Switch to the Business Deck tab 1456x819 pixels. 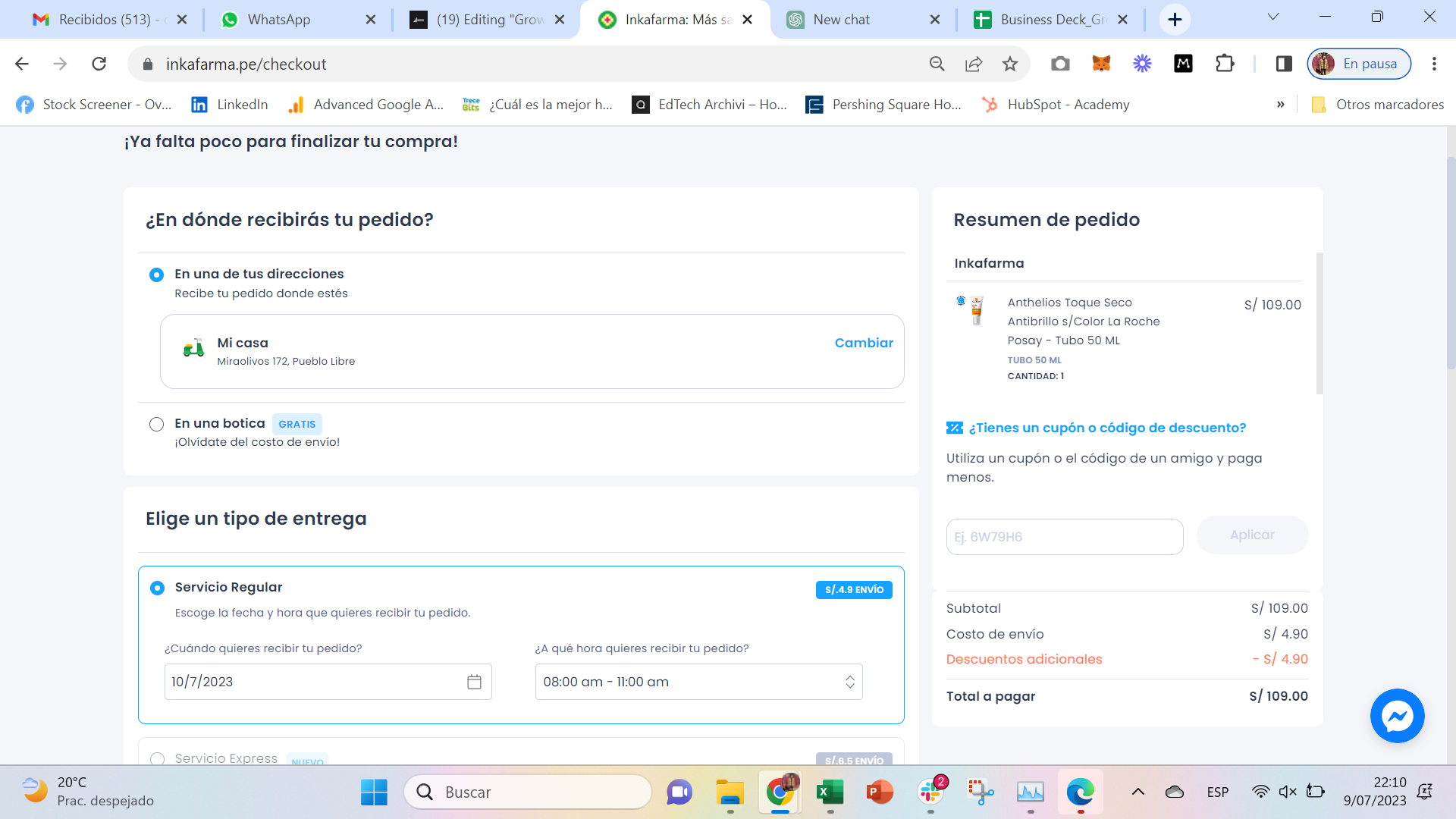[1050, 20]
